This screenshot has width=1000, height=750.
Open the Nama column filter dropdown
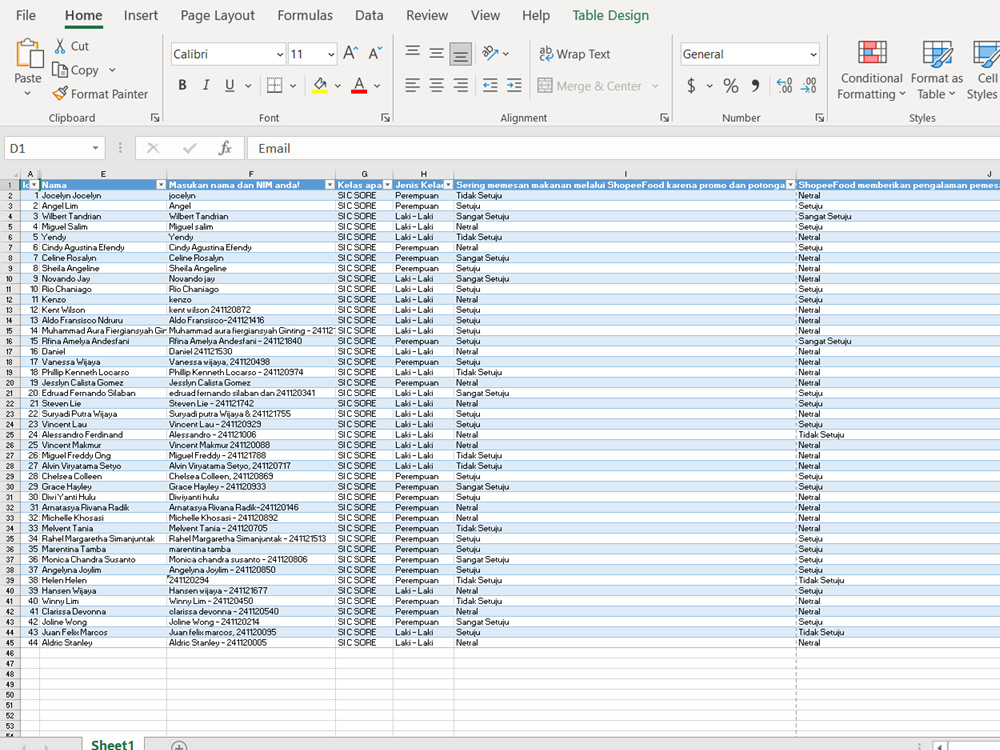tap(161, 185)
